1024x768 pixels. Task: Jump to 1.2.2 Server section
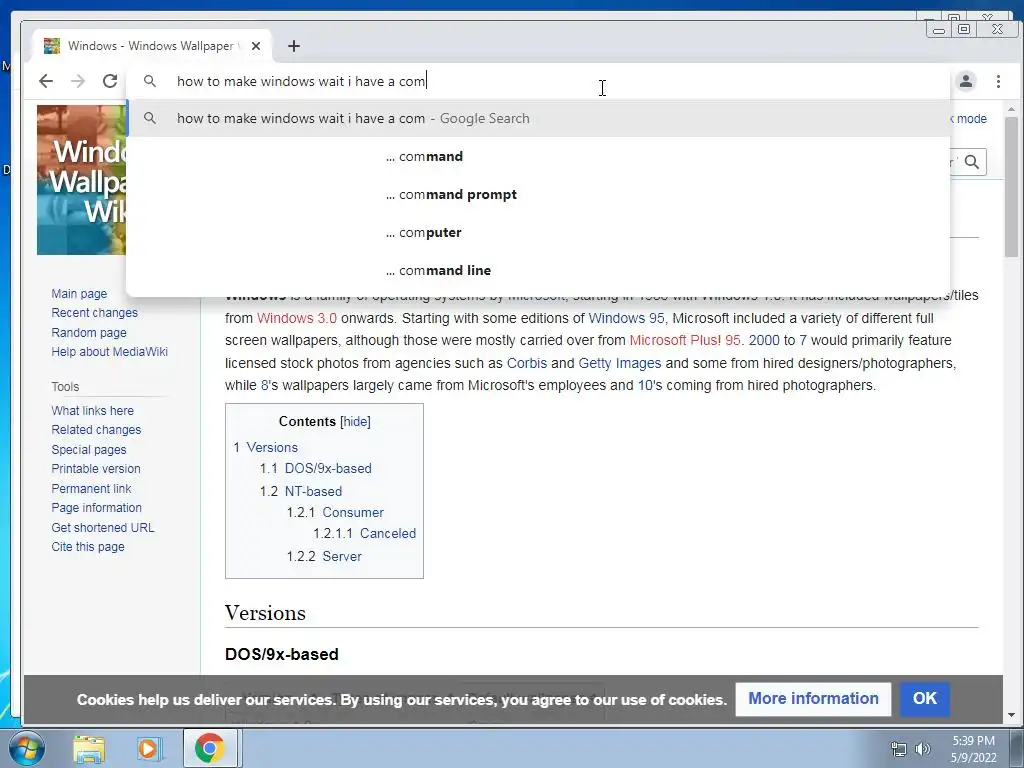324,556
